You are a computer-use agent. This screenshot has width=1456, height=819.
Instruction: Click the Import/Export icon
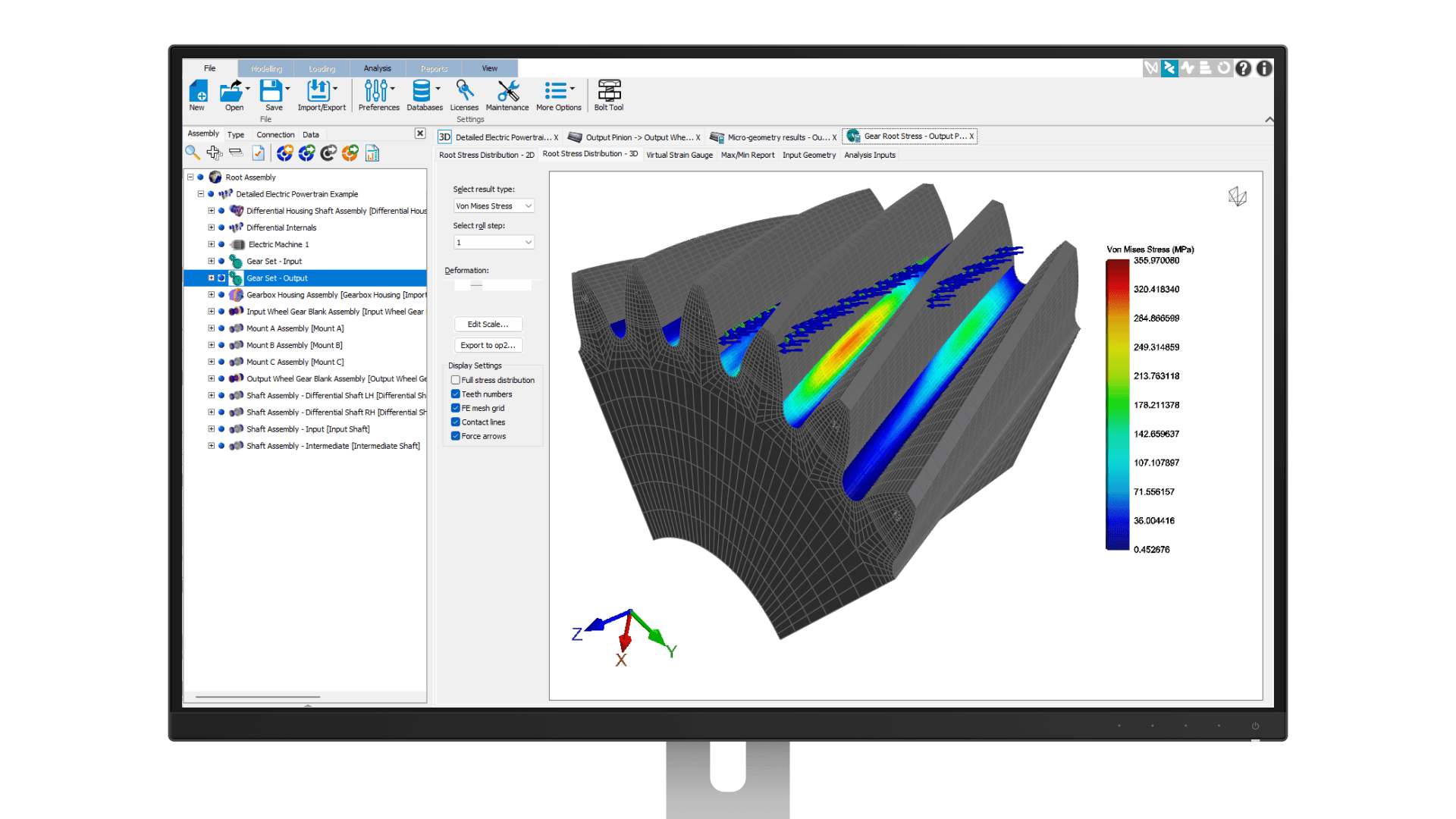point(318,91)
